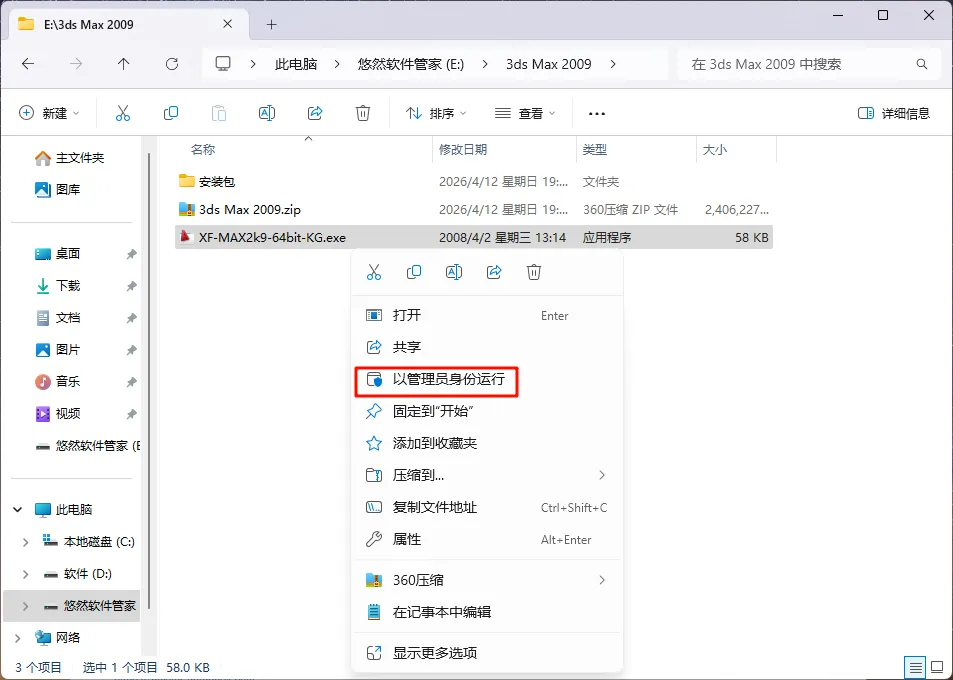Click Share icon in context menu
The width and height of the screenshot is (953, 680).
click(494, 272)
